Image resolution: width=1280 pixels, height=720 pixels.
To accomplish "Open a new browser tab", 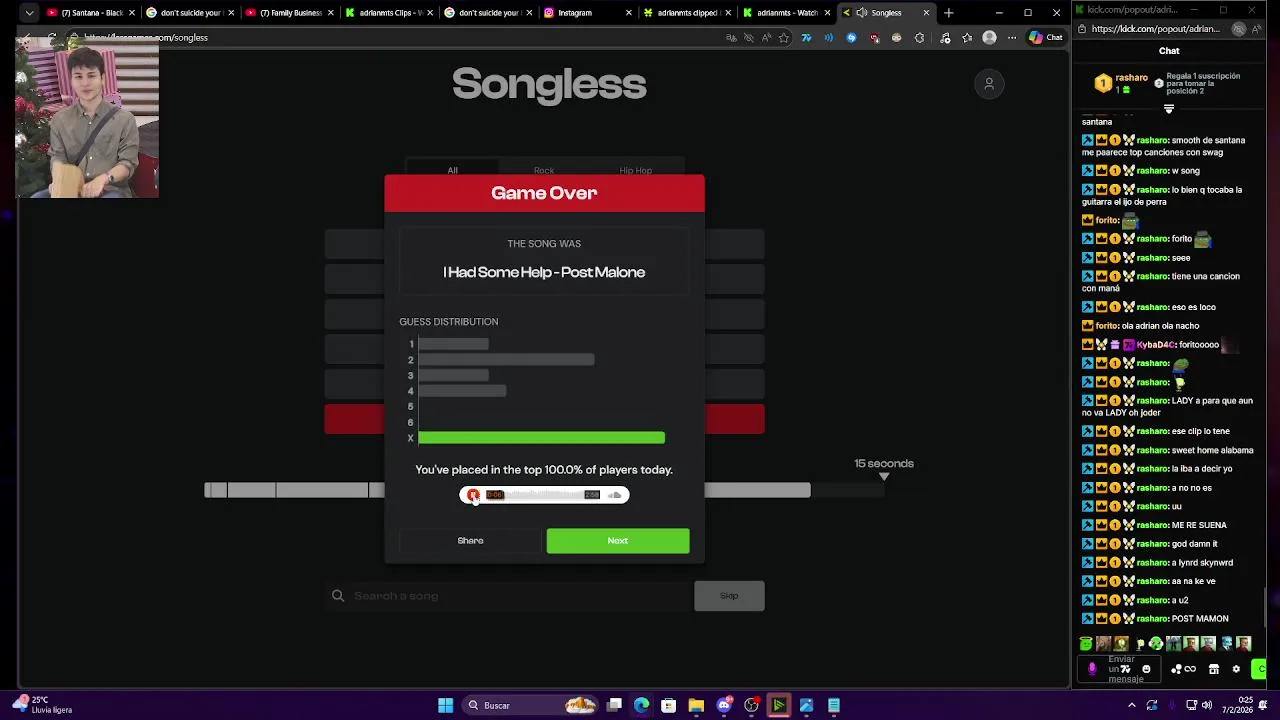I will pyautogui.click(x=949, y=13).
